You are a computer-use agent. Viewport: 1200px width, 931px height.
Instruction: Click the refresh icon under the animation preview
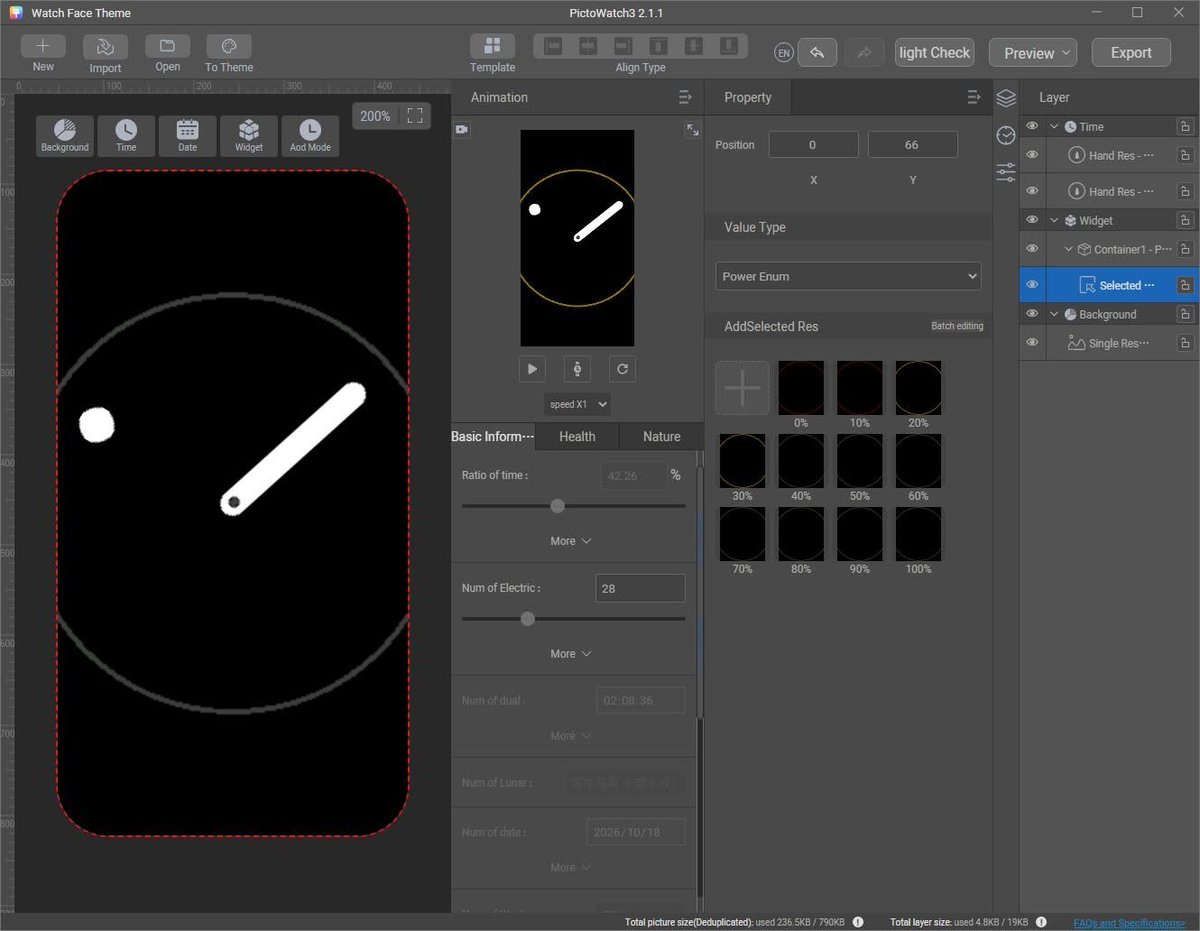pyautogui.click(x=622, y=369)
